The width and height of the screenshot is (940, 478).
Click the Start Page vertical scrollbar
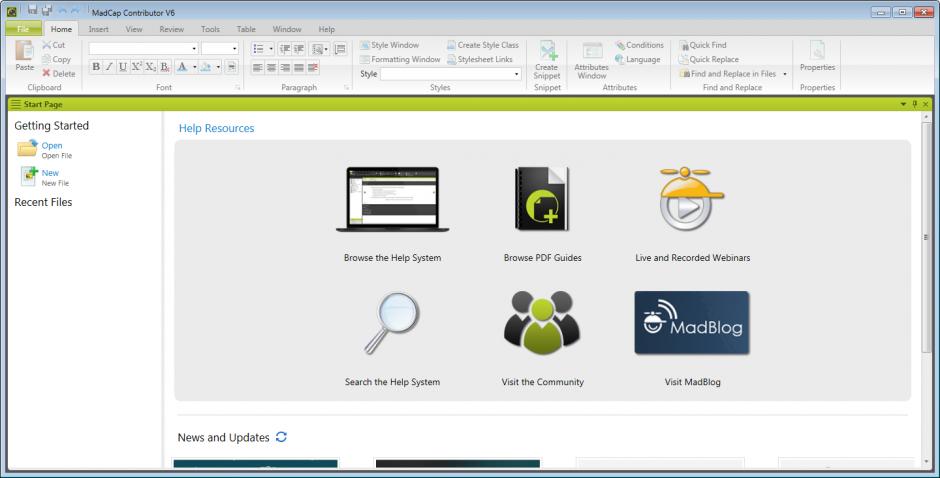tap(926, 237)
